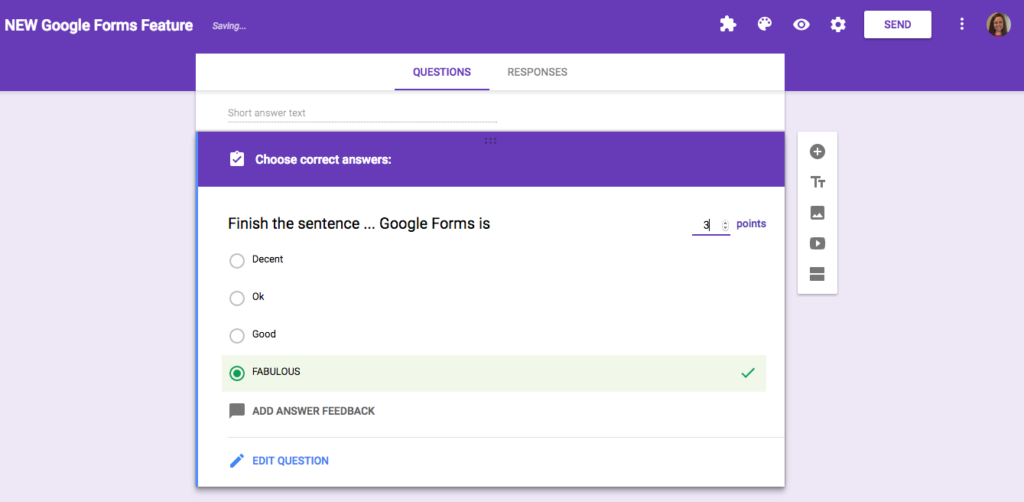Select the Good radio option
1024x502 pixels.
tap(237, 336)
